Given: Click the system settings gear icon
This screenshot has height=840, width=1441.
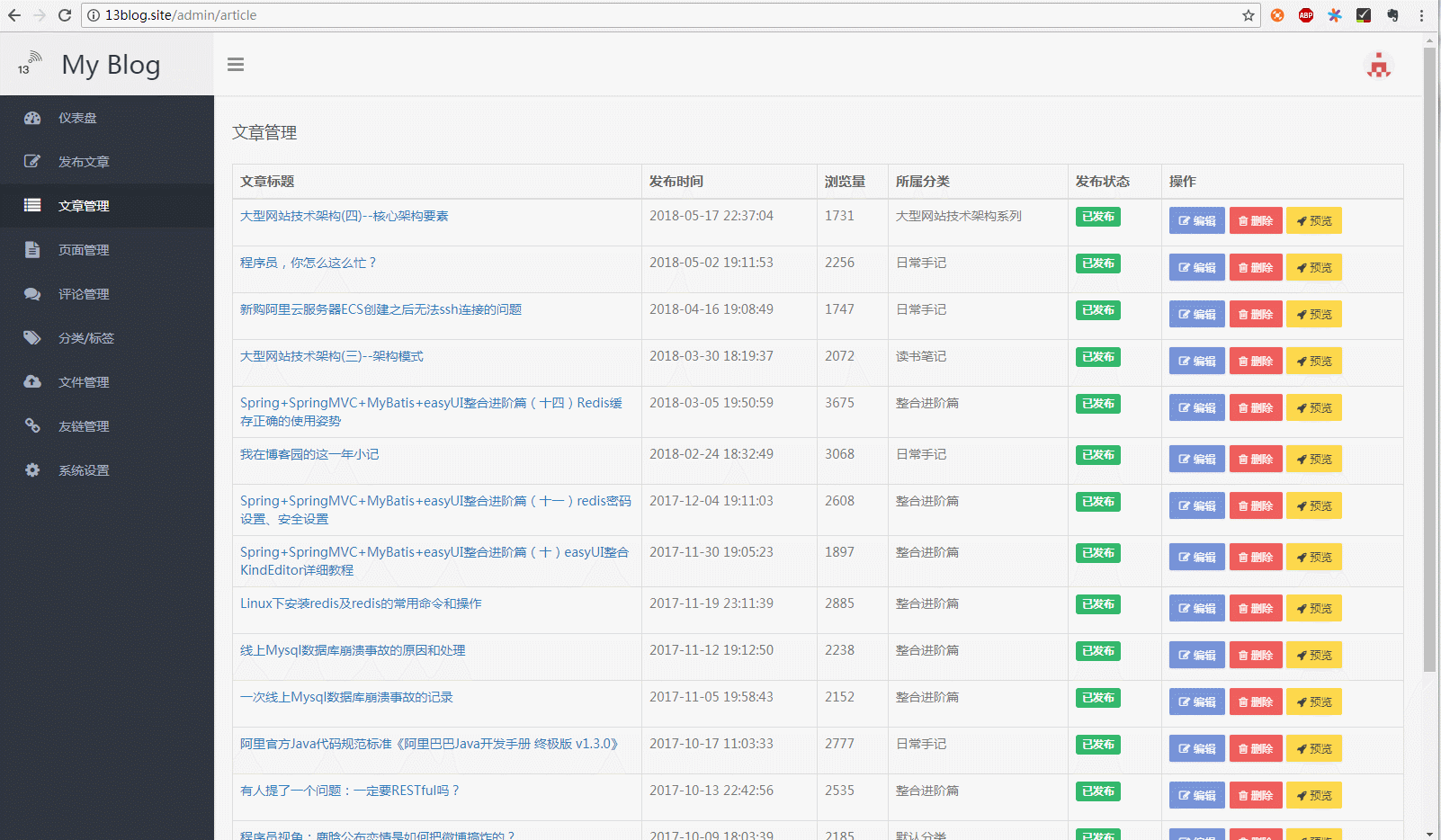Looking at the screenshot, I should pyautogui.click(x=32, y=469).
